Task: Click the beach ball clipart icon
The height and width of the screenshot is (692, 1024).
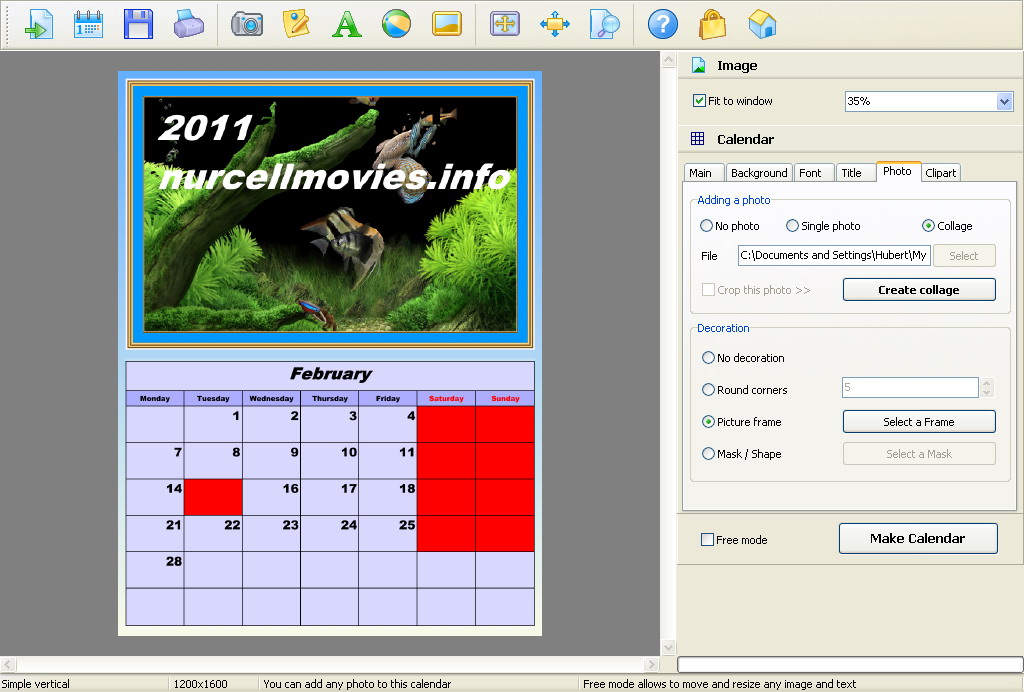Action: tap(396, 25)
